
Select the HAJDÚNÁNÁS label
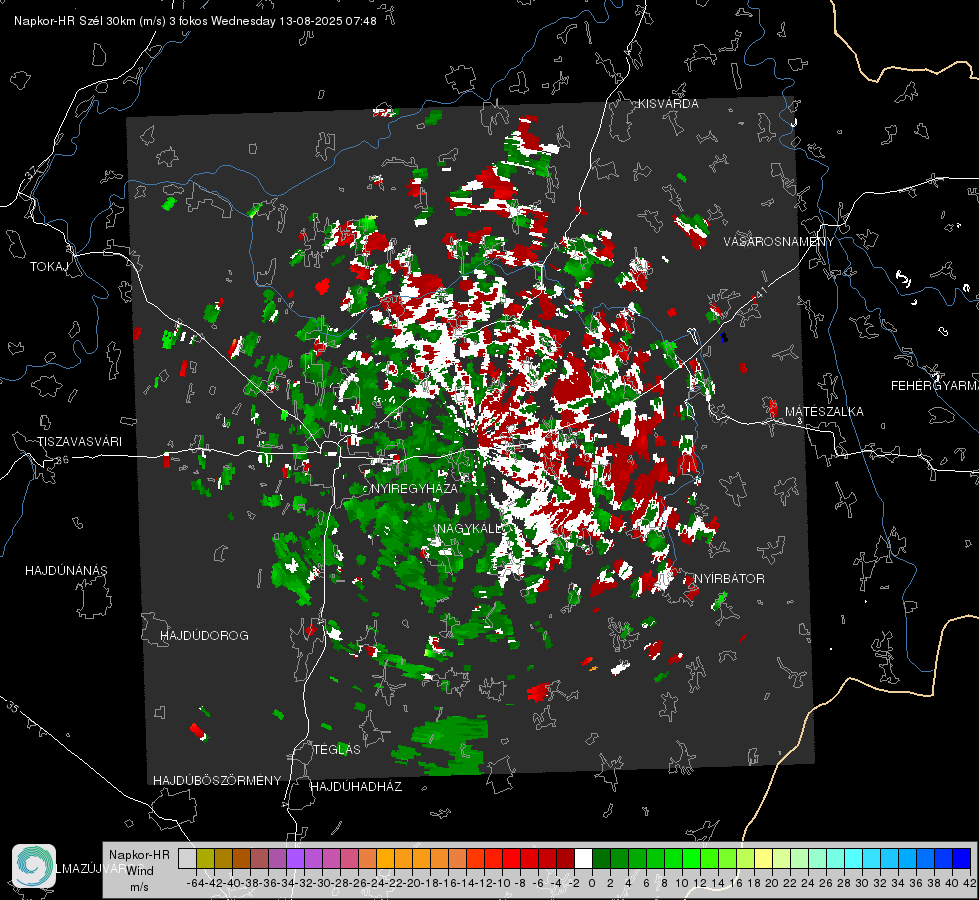pos(66,570)
